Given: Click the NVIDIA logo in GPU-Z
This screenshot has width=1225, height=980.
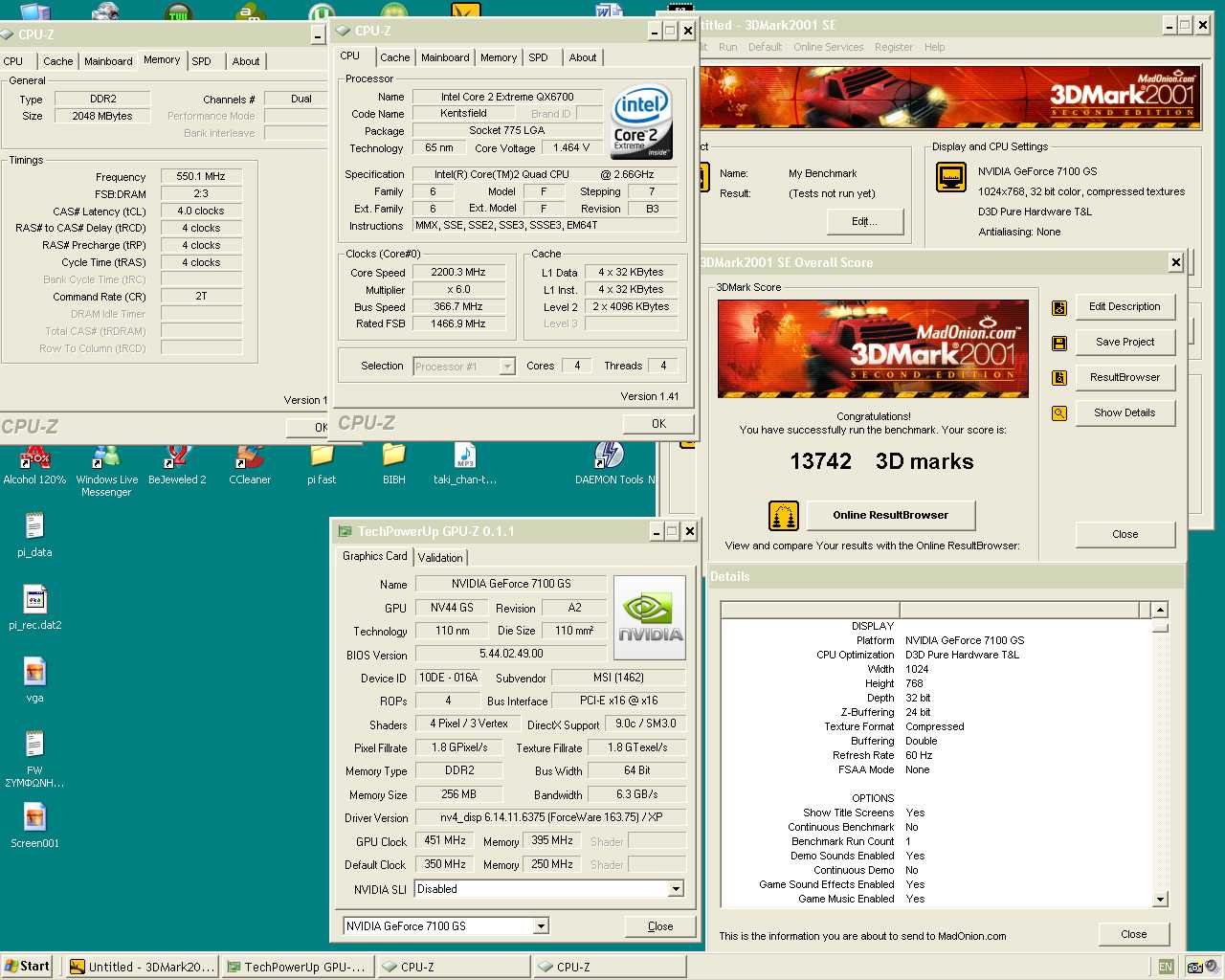Looking at the screenshot, I should pos(650,618).
